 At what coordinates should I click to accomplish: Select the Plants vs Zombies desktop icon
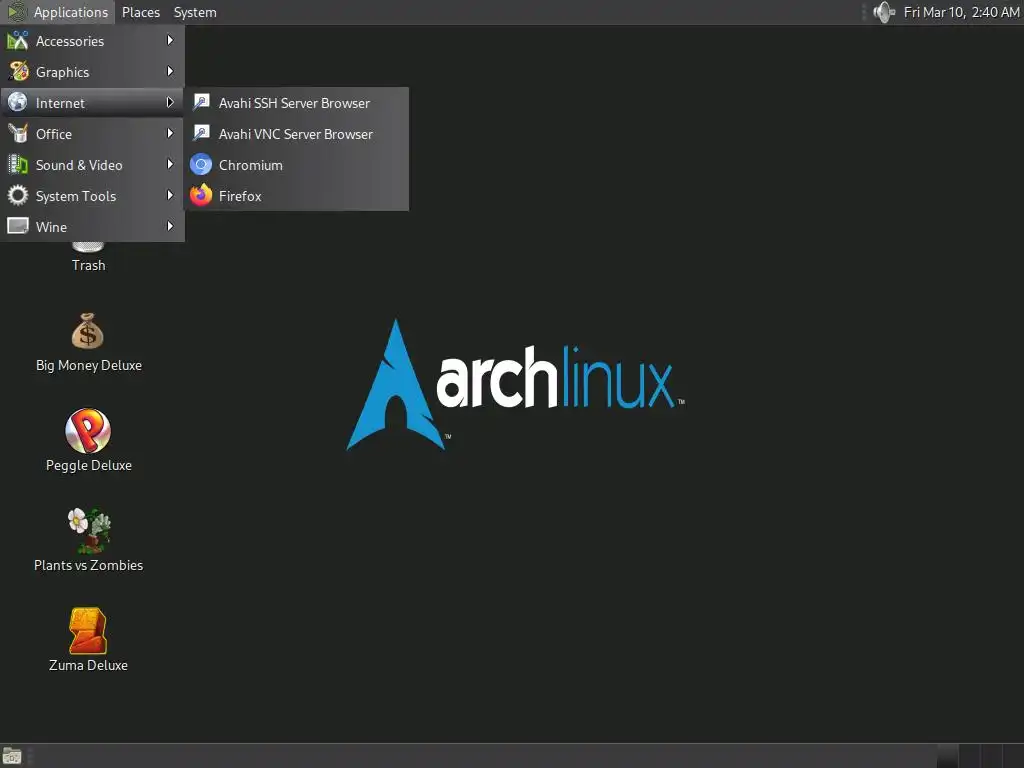pyautogui.click(x=89, y=530)
